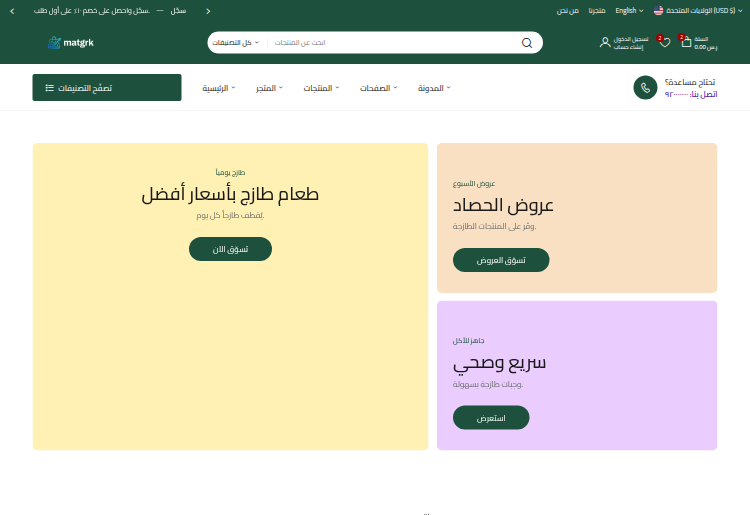Click the سريع وصحي banner heading
The image size is (750, 515).
point(499,363)
